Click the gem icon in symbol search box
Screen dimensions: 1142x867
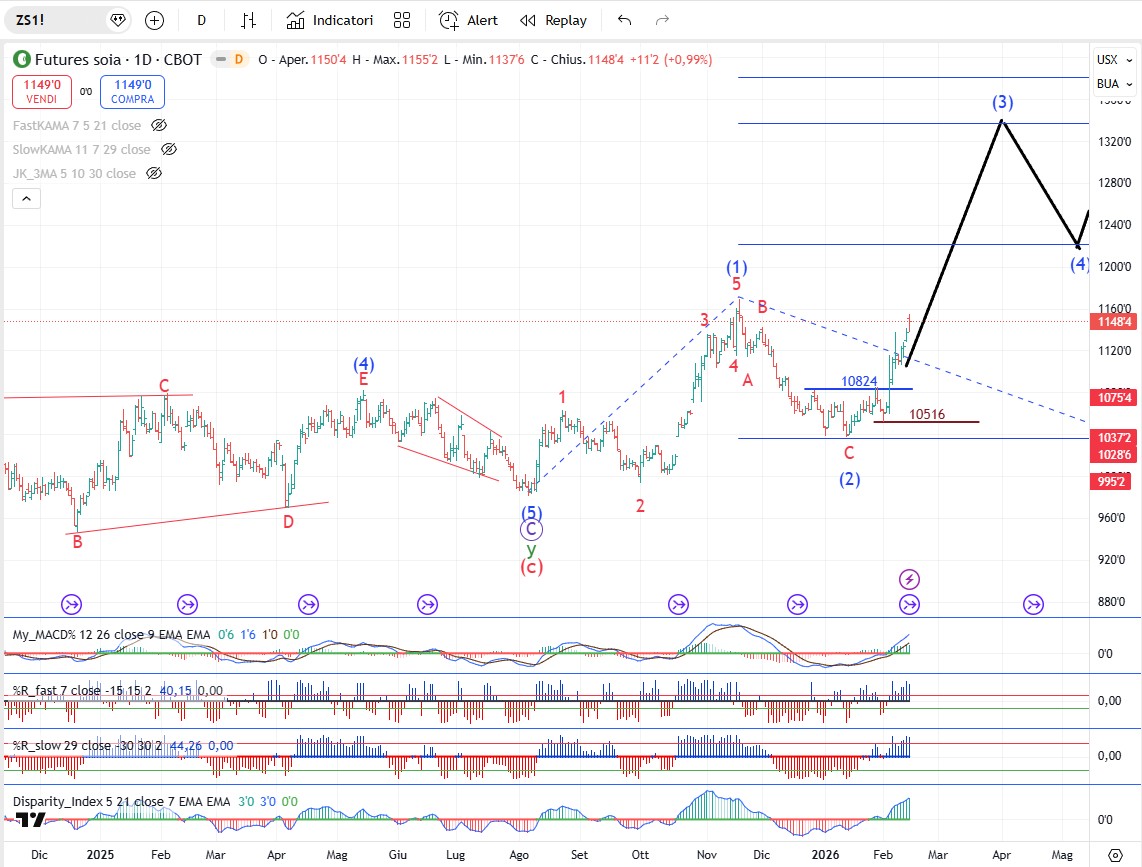117,20
